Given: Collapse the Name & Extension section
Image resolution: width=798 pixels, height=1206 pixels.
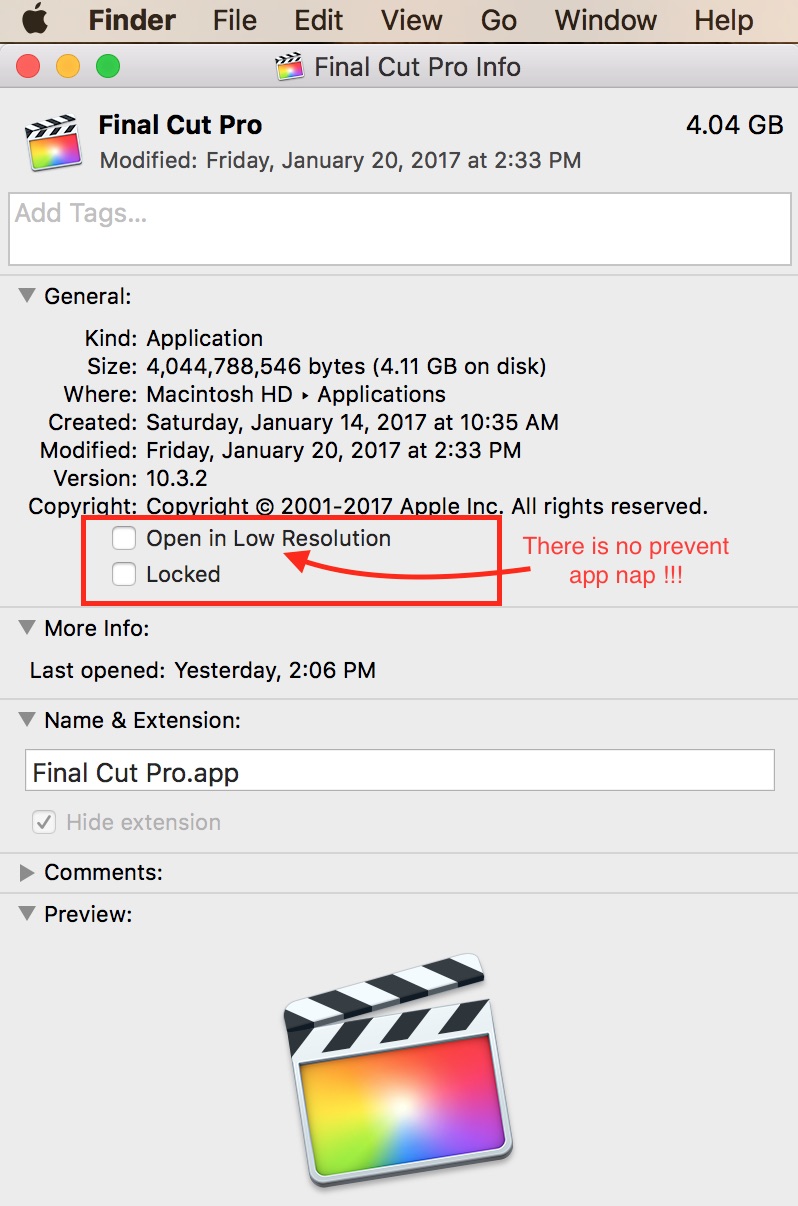Looking at the screenshot, I should (x=25, y=720).
